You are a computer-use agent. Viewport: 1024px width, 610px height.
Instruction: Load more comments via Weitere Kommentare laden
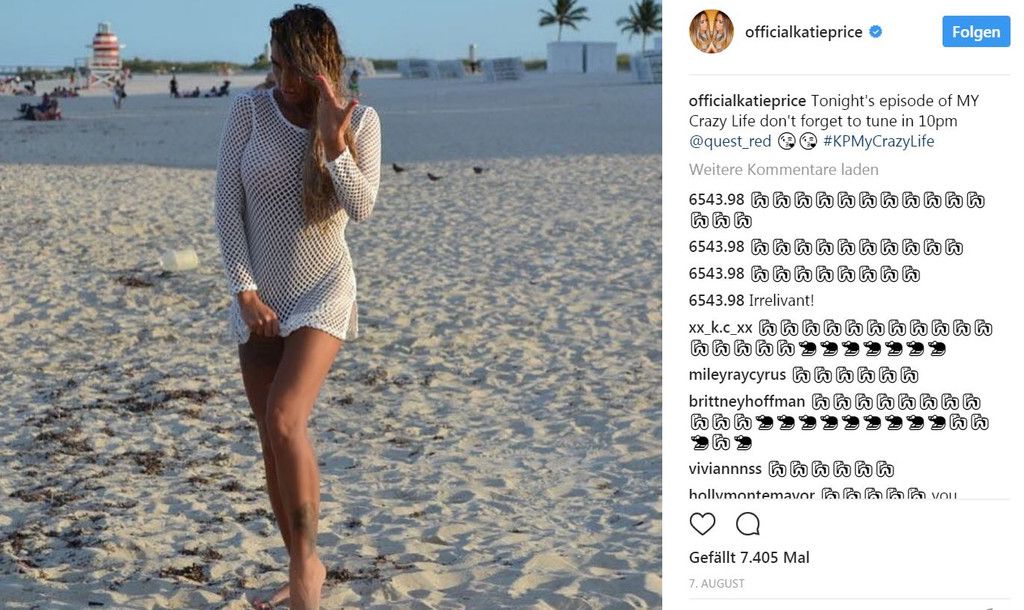(783, 170)
